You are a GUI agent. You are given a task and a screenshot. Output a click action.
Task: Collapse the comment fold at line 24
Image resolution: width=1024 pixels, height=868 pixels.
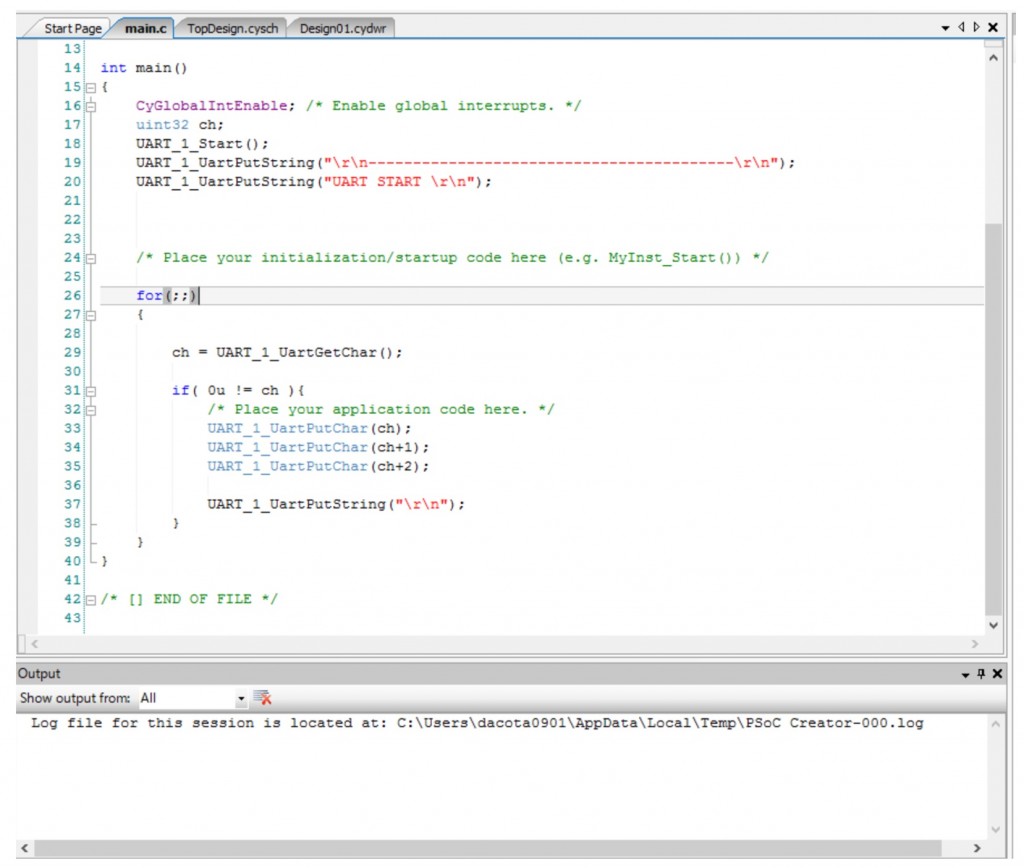pyautogui.click(x=91, y=259)
